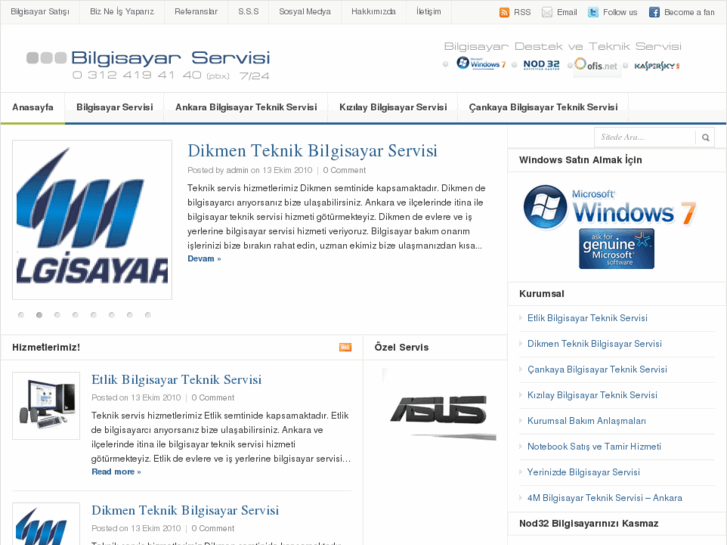Screen dimensions: 727x545
Task: Open Yerinizde Bilgisayar Servisi link
Action: coord(583,472)
